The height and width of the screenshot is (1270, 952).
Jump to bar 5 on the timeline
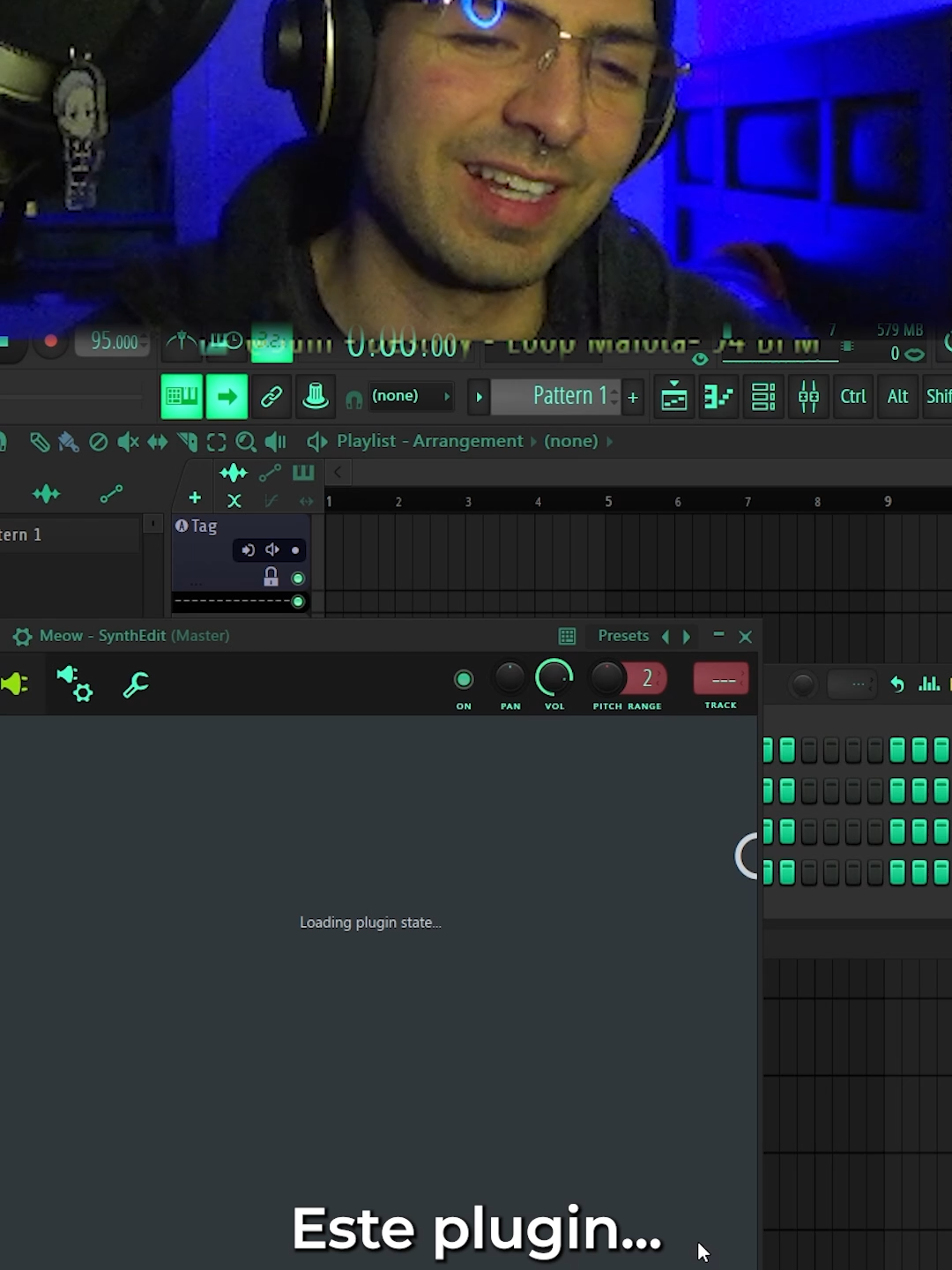tap(608, 501)
